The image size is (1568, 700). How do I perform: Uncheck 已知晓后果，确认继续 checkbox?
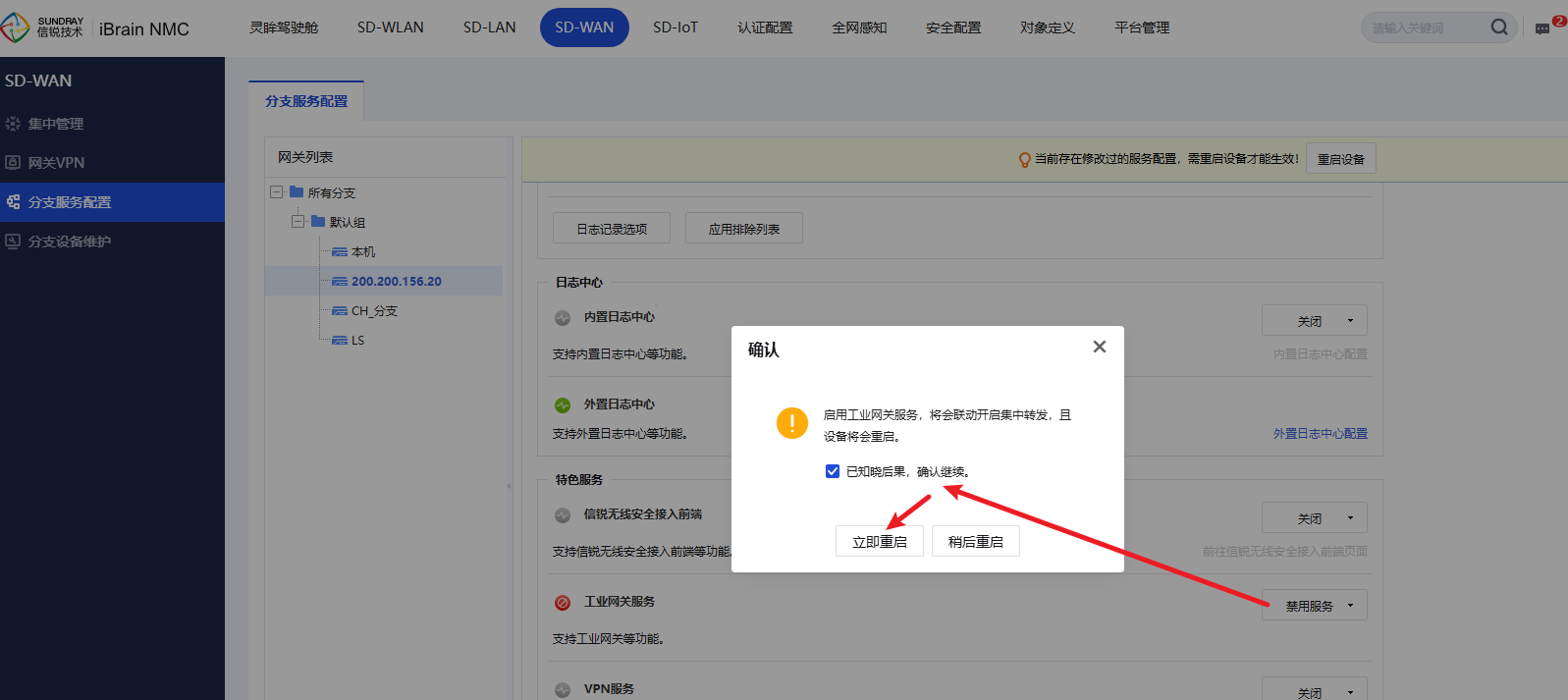click(833, 472)
